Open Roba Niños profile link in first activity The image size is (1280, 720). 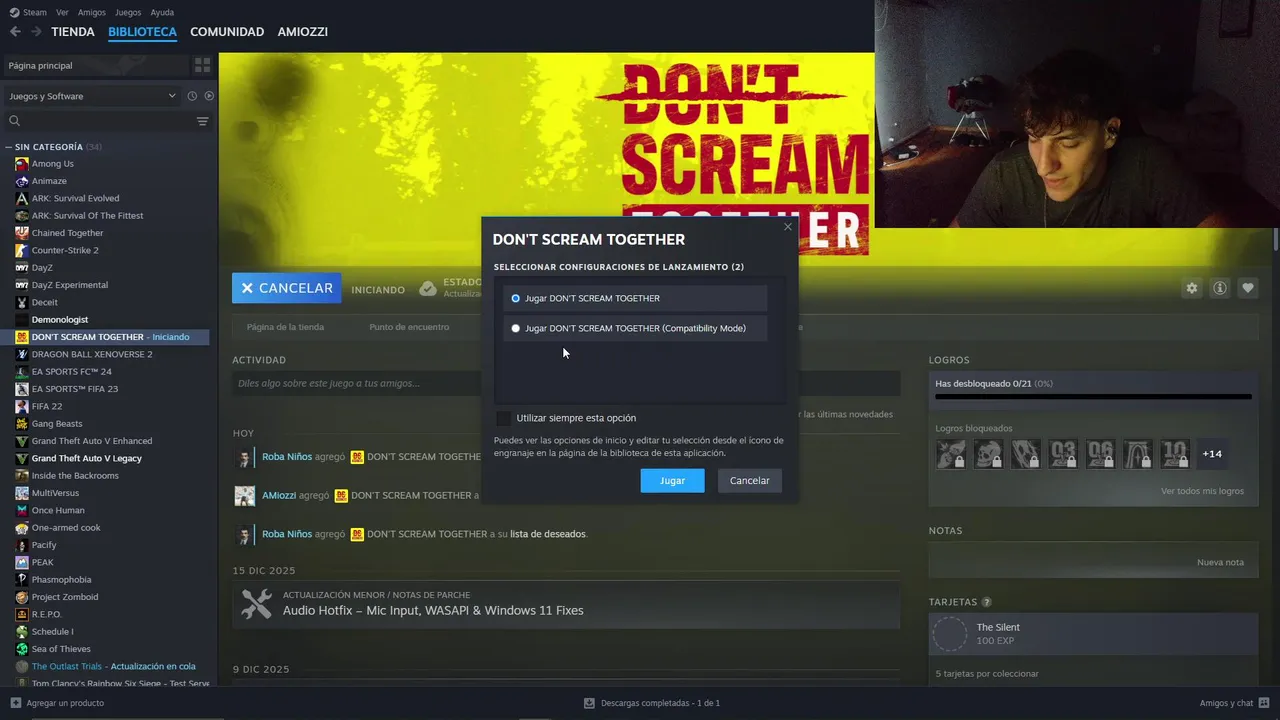coord(287,457)
